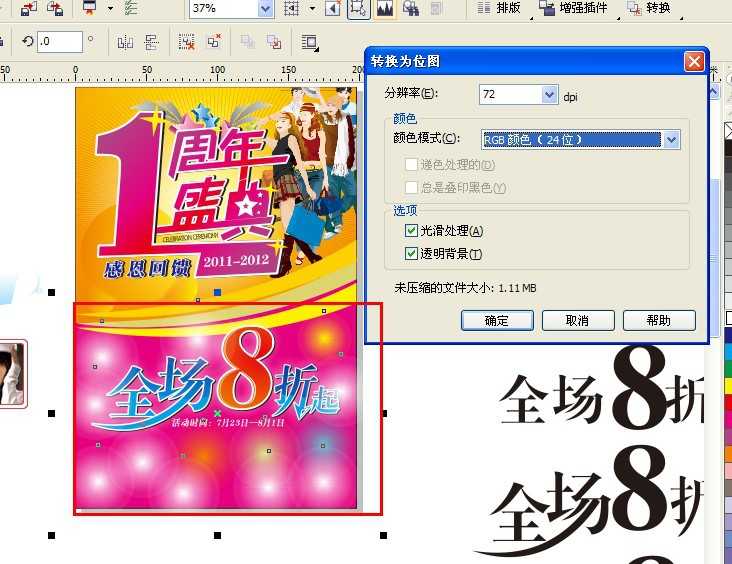Click the Ungroup All icon
Viewport: 732px width, 564px height.
(x=214, y=42)
